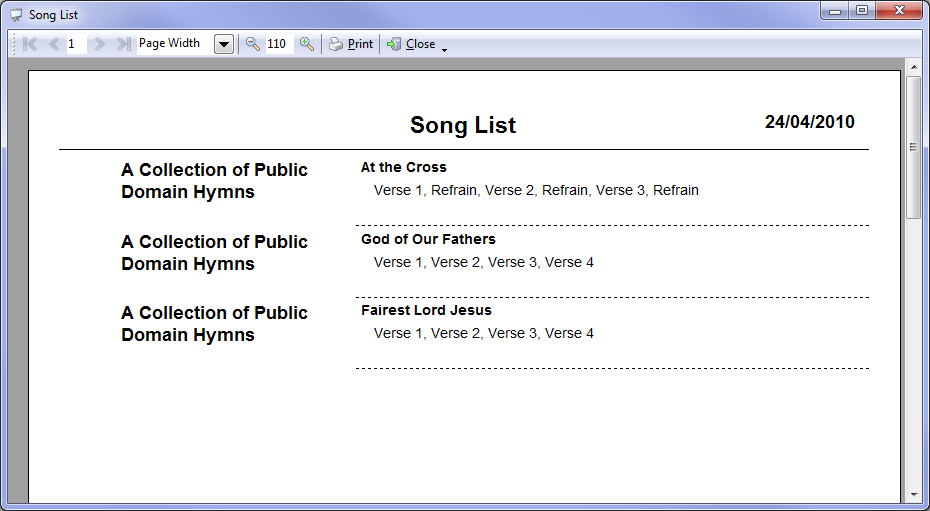
Task: Zoom out with the minus magnifier
Action: [253, 44]
